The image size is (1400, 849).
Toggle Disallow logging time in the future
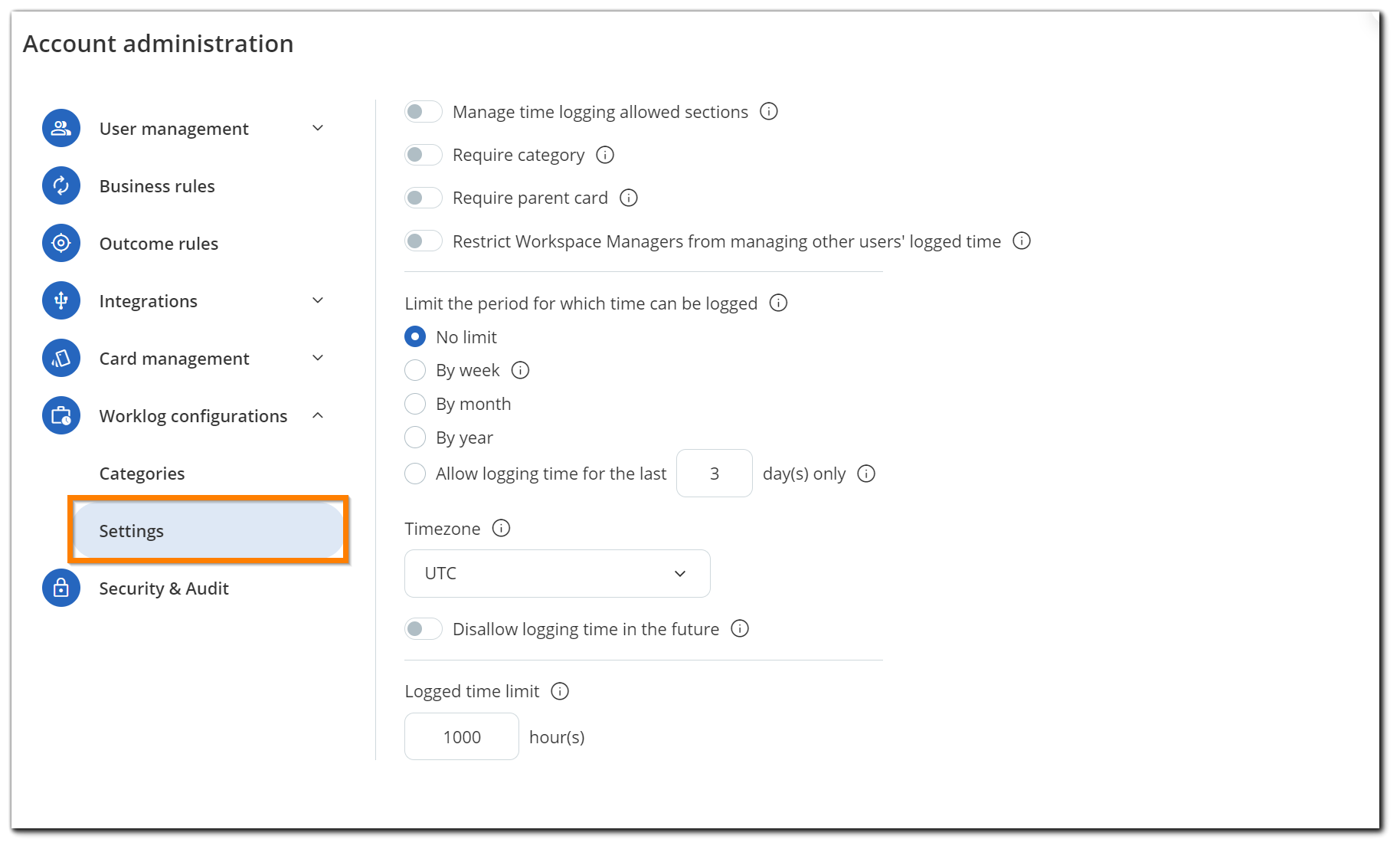423,628
